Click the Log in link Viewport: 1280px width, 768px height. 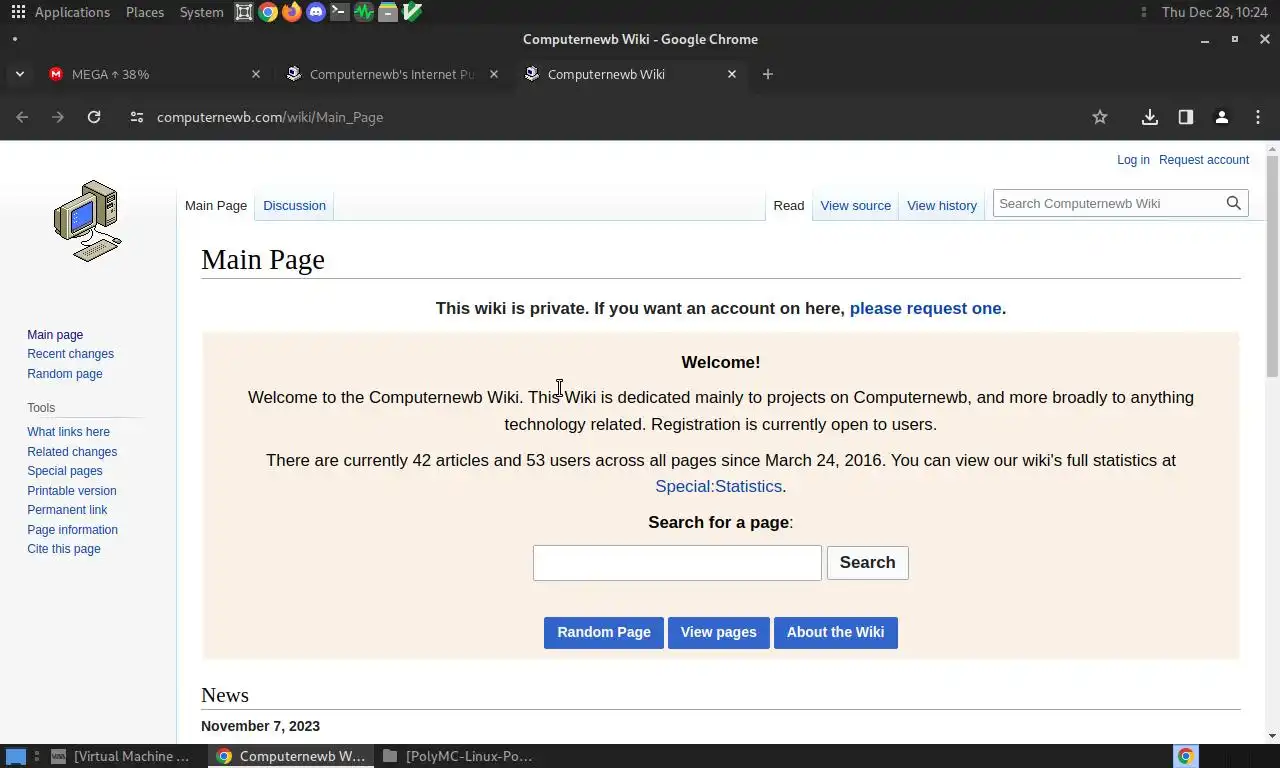click(x=1133, y=160)
